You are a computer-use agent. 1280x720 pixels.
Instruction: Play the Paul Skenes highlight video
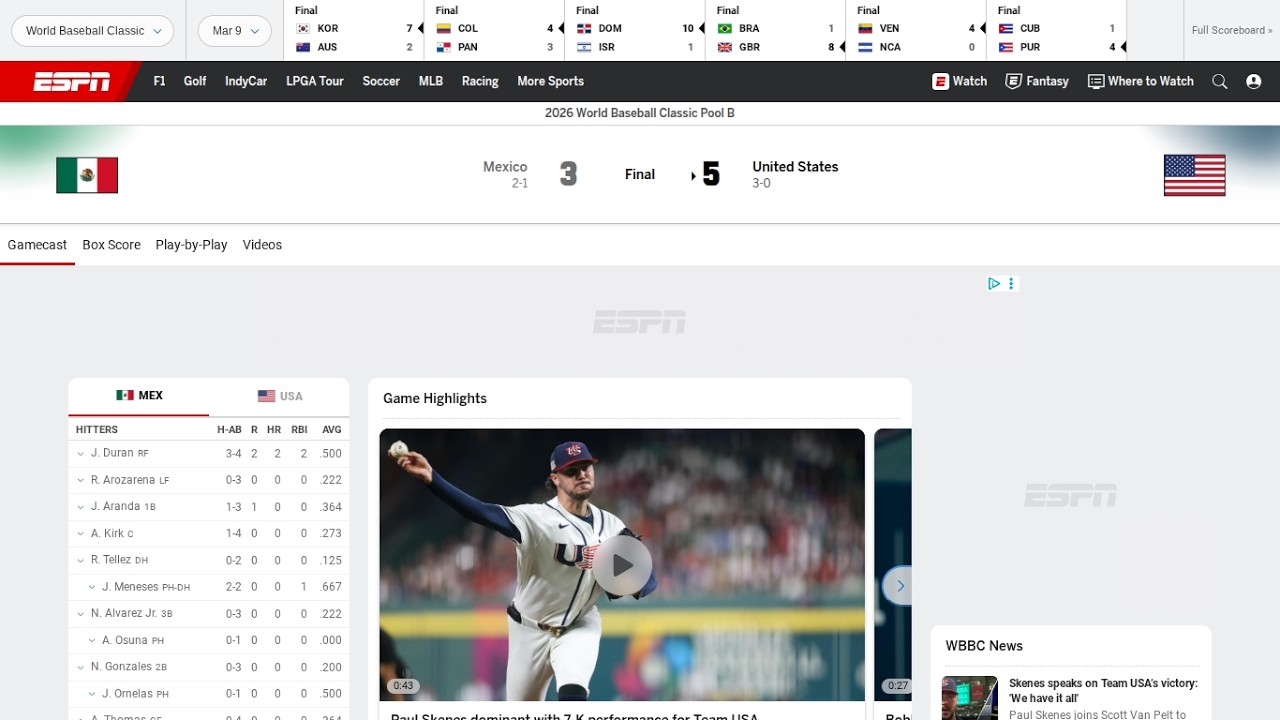pos(622,565)
